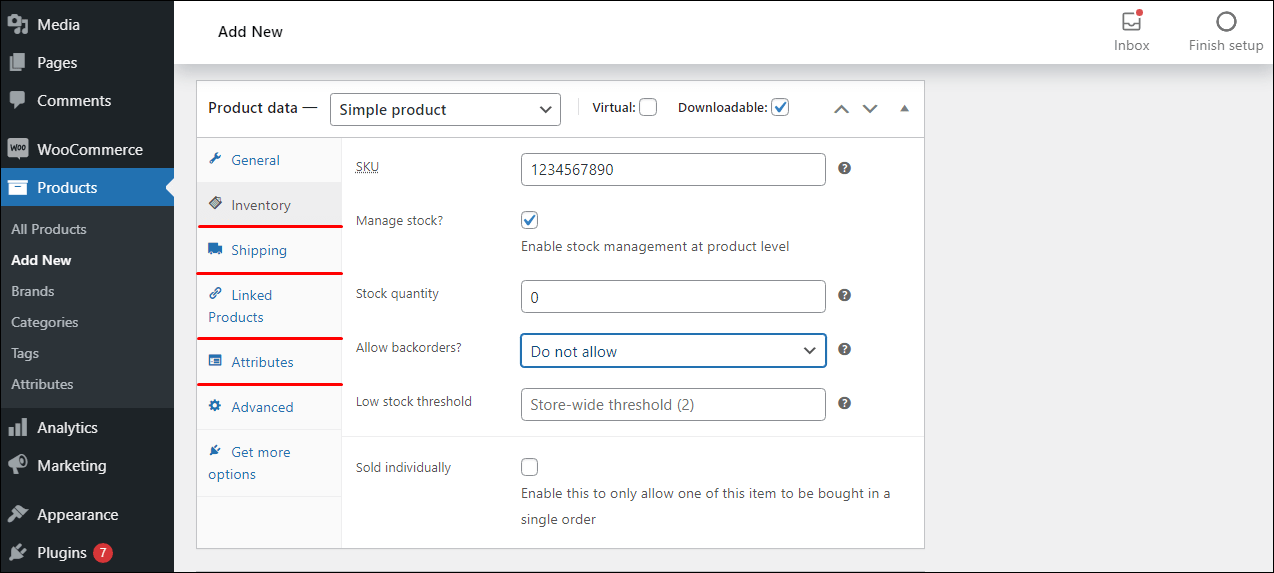
Task: Enable the Virtual checkbox
Action: 648,107
